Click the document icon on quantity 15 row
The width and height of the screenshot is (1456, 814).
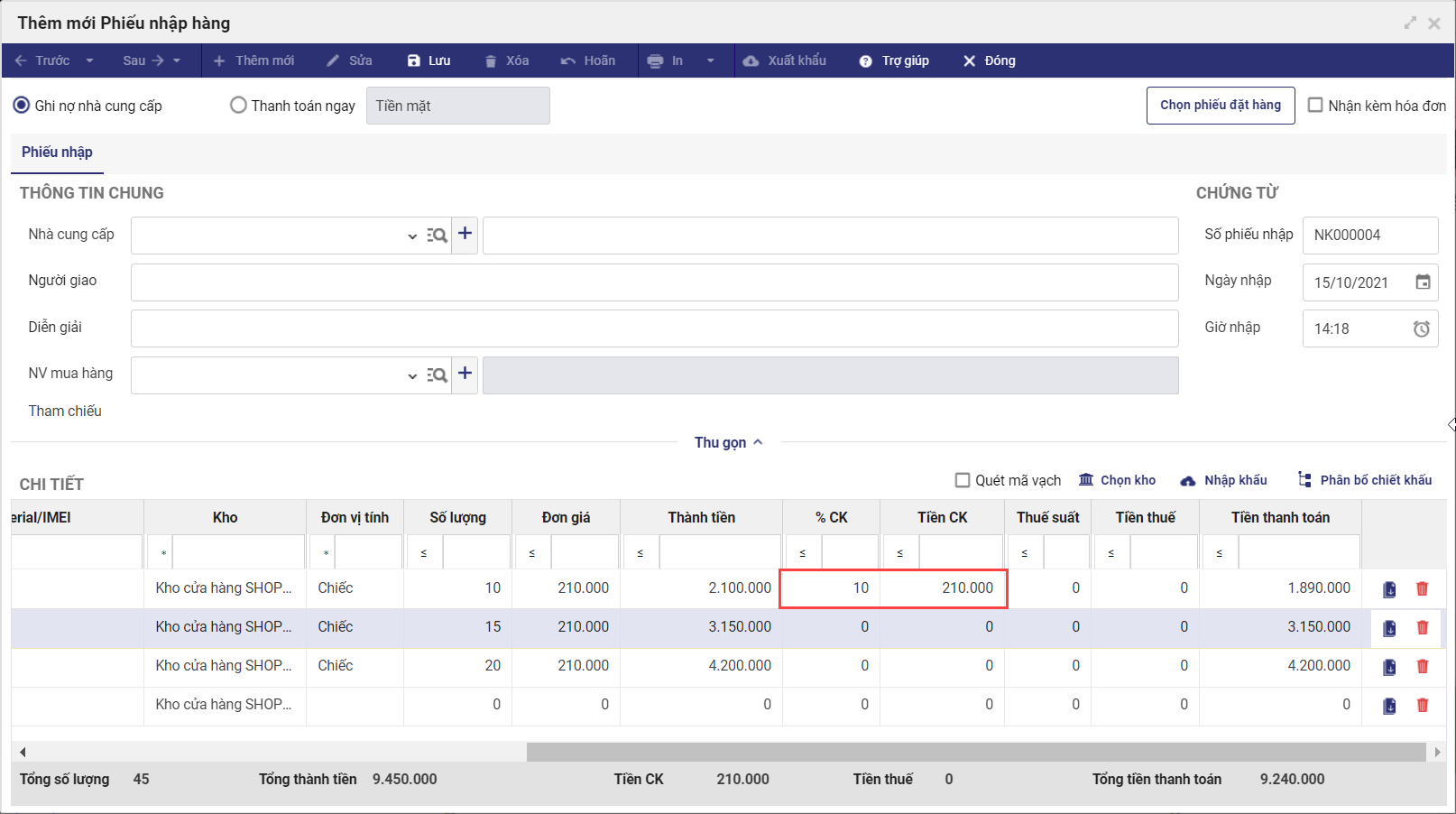[x=1389, y=628]
